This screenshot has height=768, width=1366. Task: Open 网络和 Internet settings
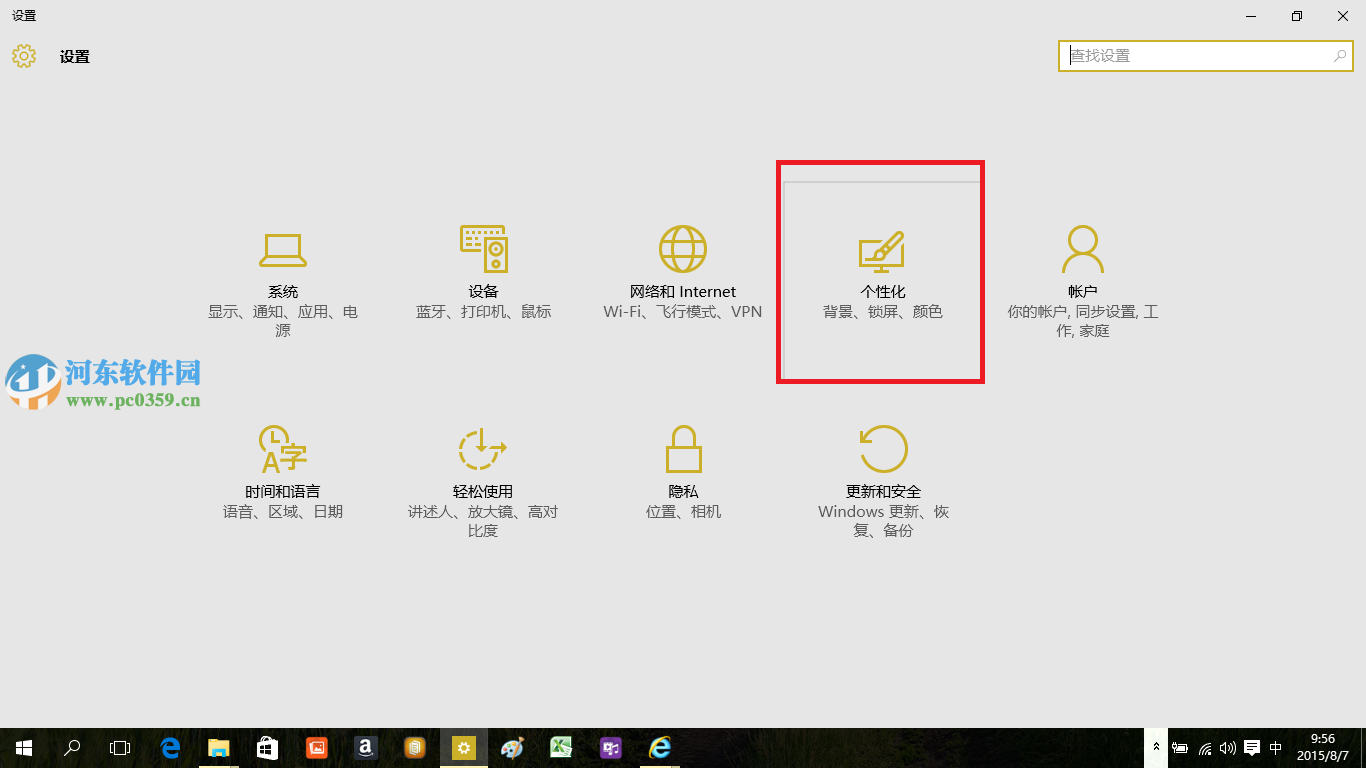pos(683,270)
